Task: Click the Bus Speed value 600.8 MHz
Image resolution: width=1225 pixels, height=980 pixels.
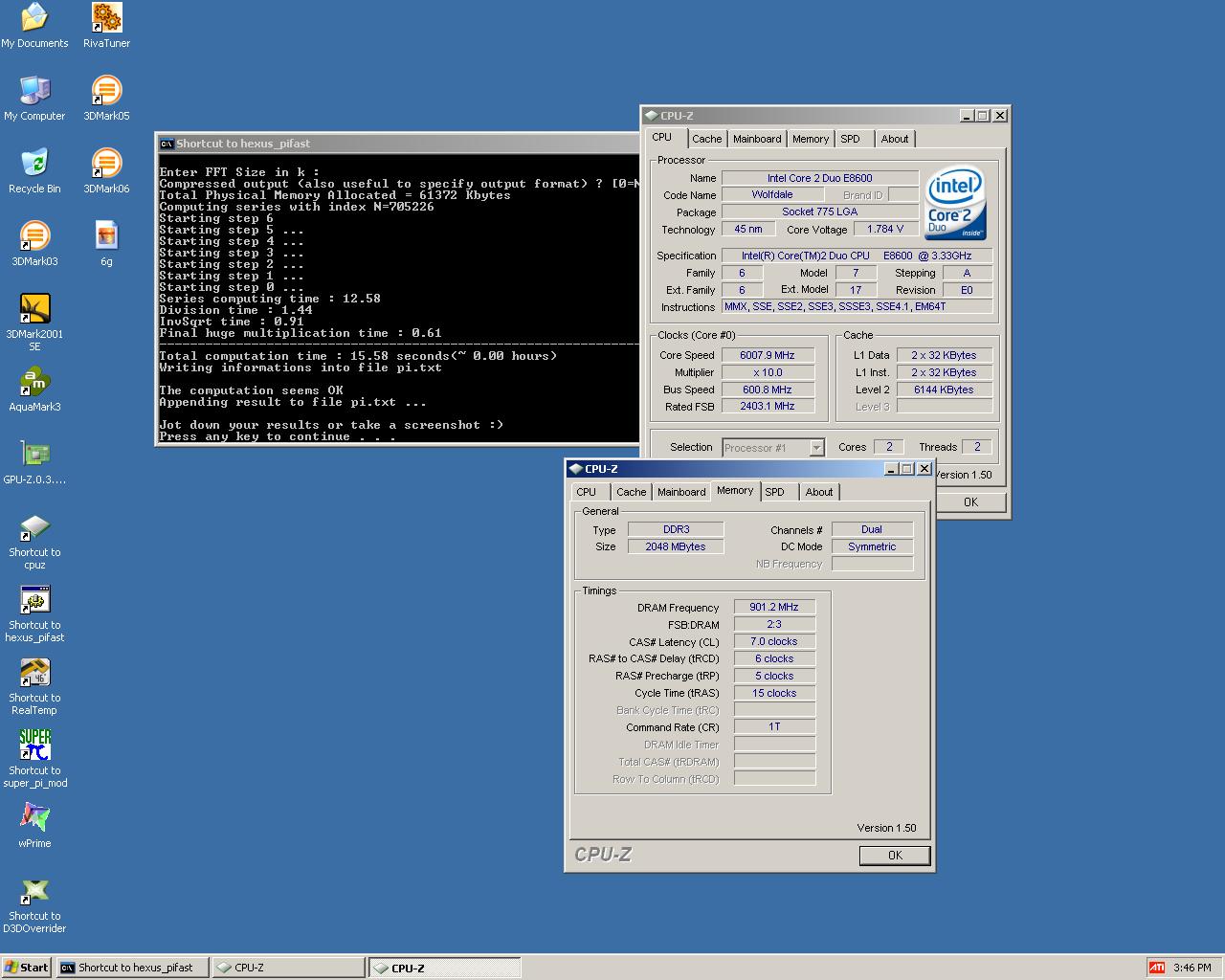Action: 768,390
